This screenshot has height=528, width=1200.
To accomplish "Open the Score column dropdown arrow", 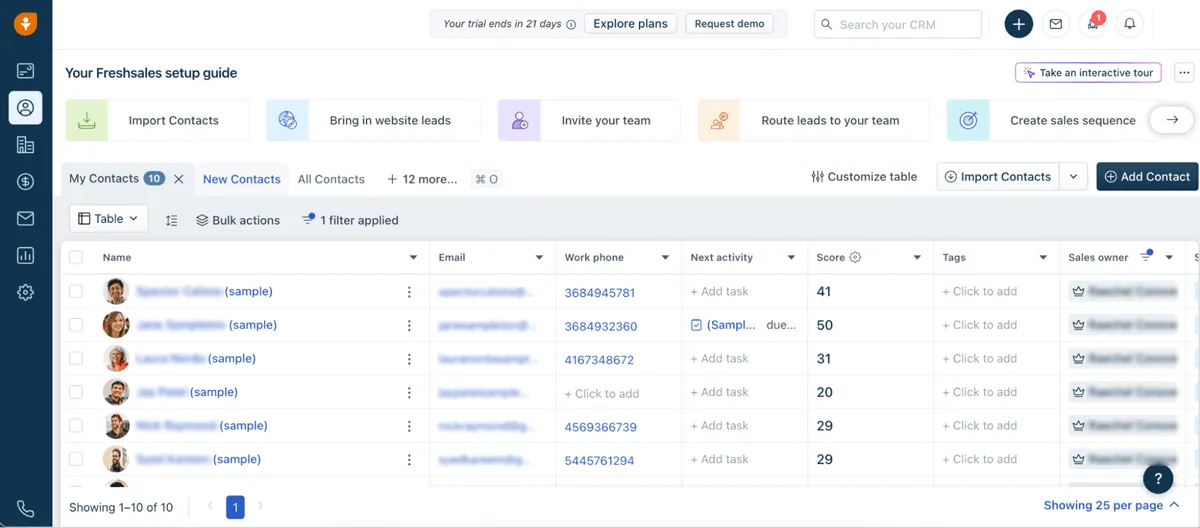I will coord(917,258).
